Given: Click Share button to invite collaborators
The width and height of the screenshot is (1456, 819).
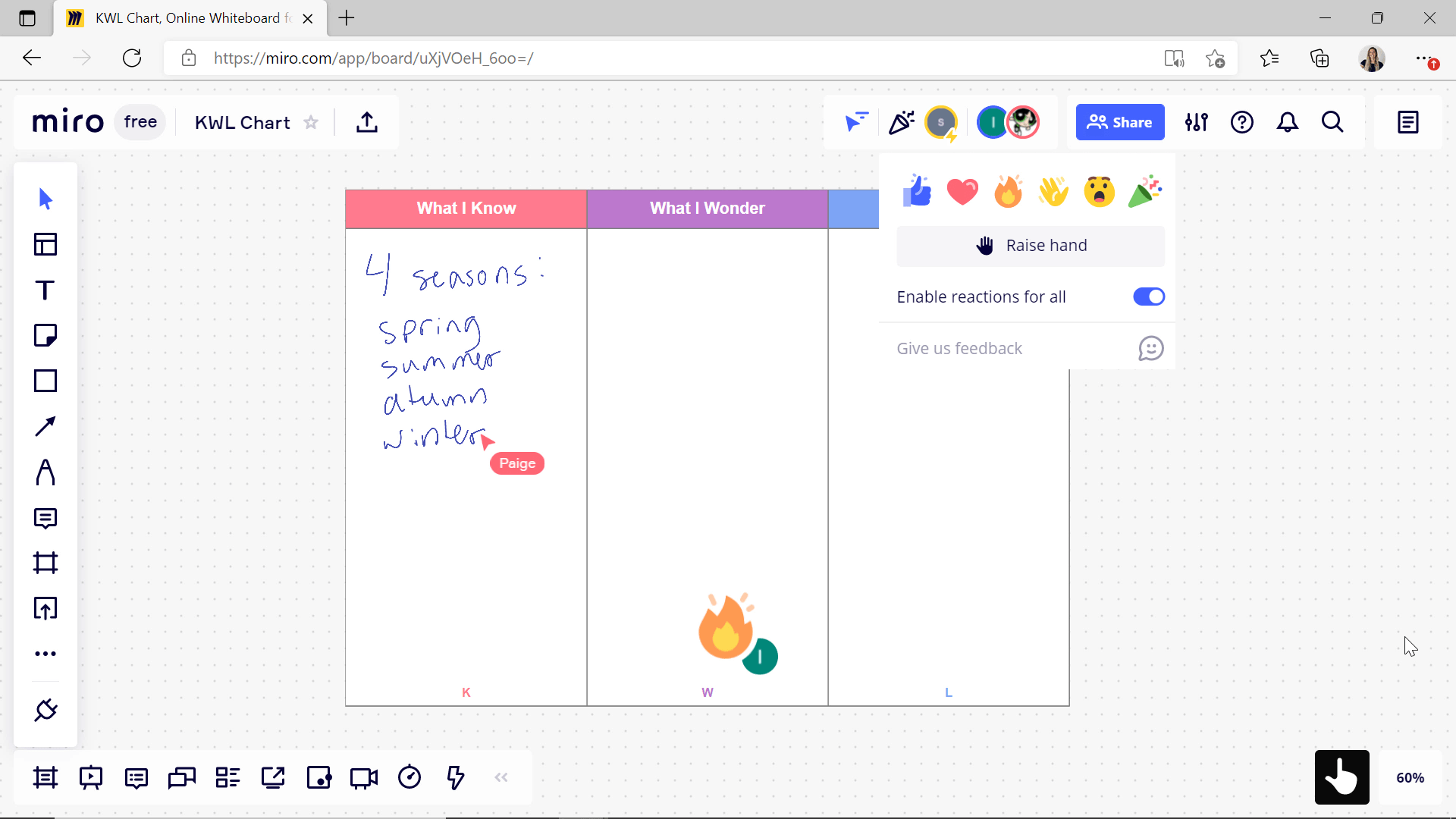Looking at the screenshot, I should [x=1120, y=122].
